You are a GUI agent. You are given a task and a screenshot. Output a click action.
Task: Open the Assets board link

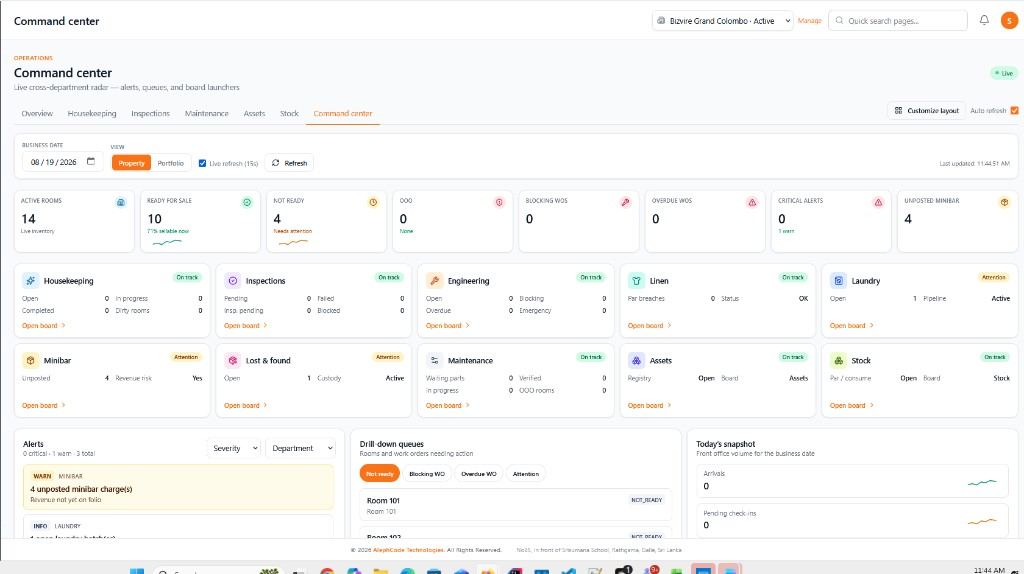click(x=649, y=405)
